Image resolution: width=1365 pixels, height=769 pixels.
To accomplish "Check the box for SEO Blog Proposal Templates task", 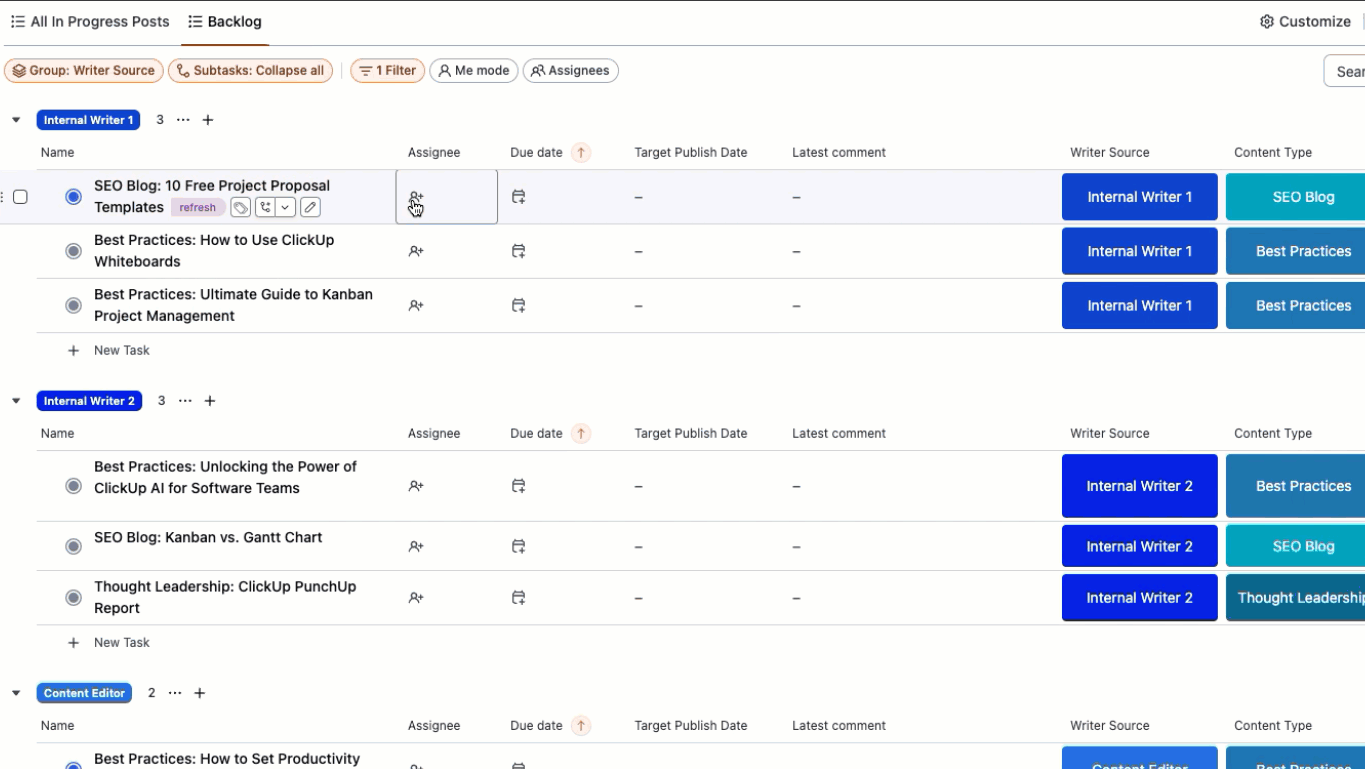I will pos(20,197).
